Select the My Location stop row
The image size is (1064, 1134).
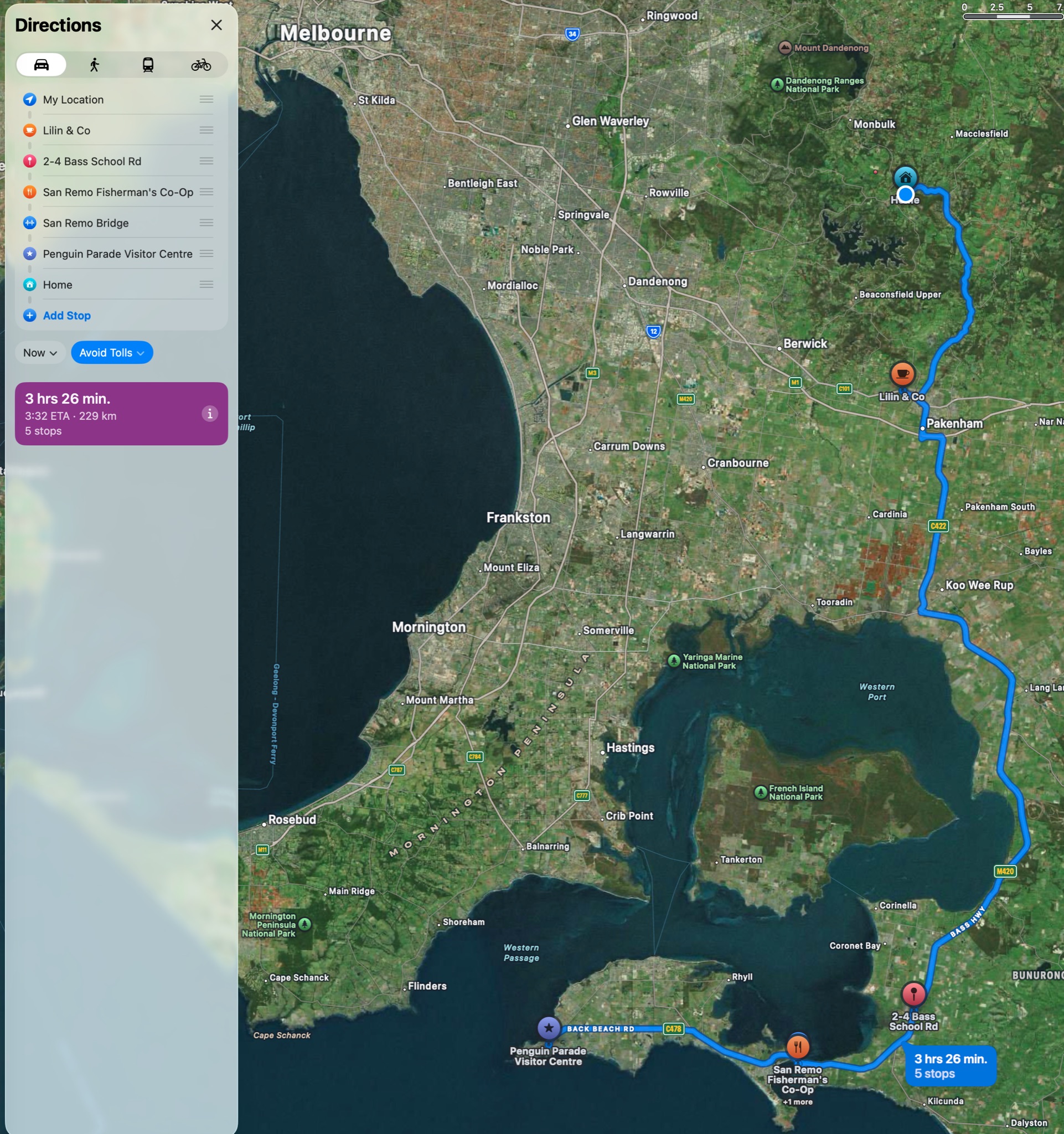(x=118, y=100)
